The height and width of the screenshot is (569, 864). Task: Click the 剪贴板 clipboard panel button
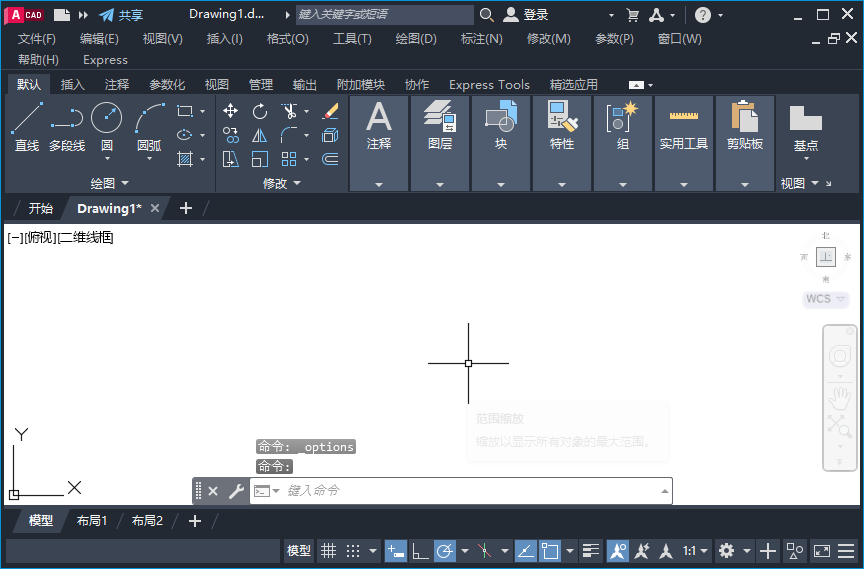pyautogui.click(x=745, y=143)
